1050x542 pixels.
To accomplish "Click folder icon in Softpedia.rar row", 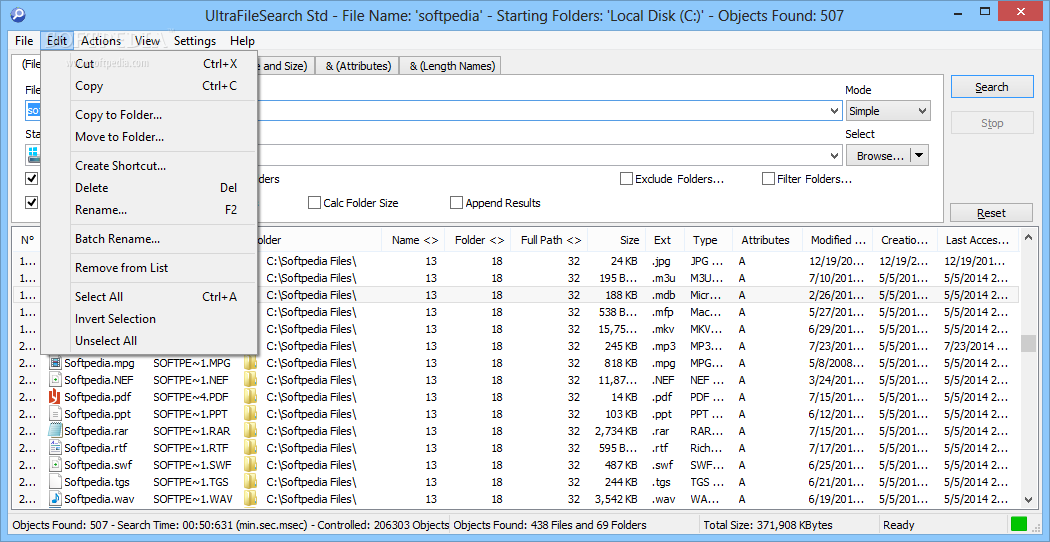I will 250,431.
